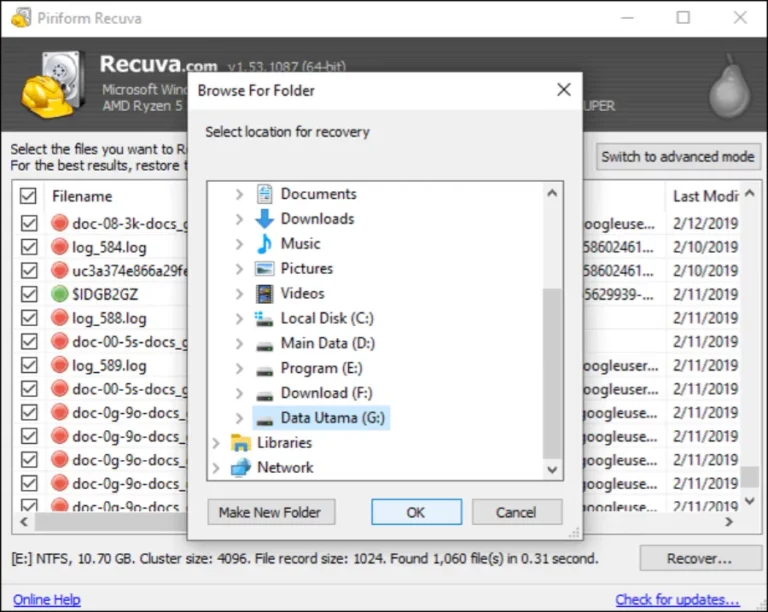Click the red status dot for log_588.log
Image resolution: width=768 pixels, height=612 pixels.
pos(59,318)
